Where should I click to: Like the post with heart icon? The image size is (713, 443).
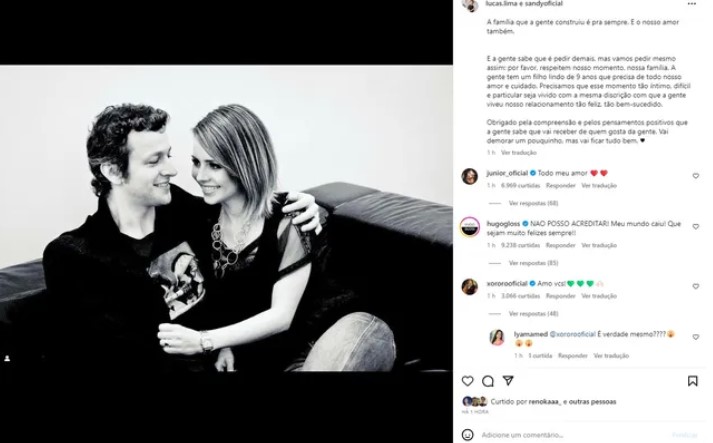[x=467, y=381]
